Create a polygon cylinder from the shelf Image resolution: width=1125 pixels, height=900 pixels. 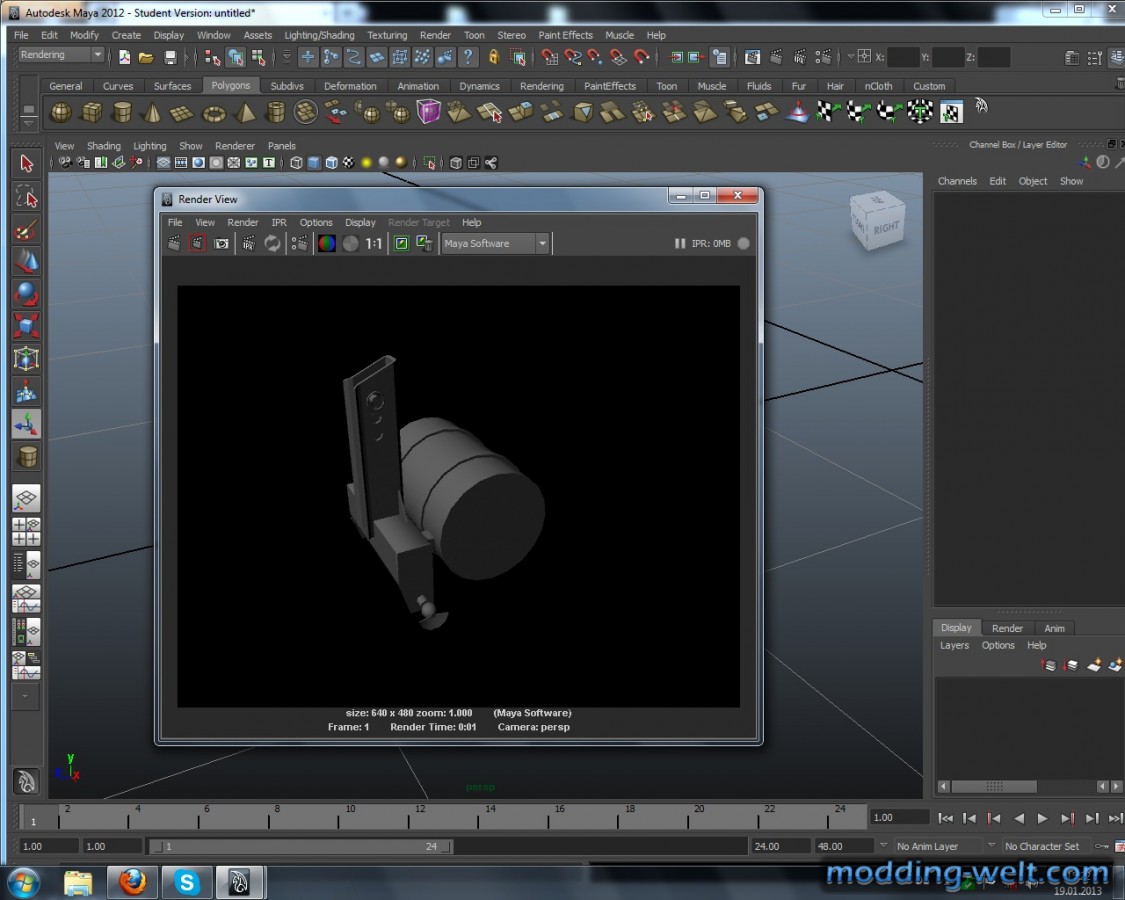point(123,113)
